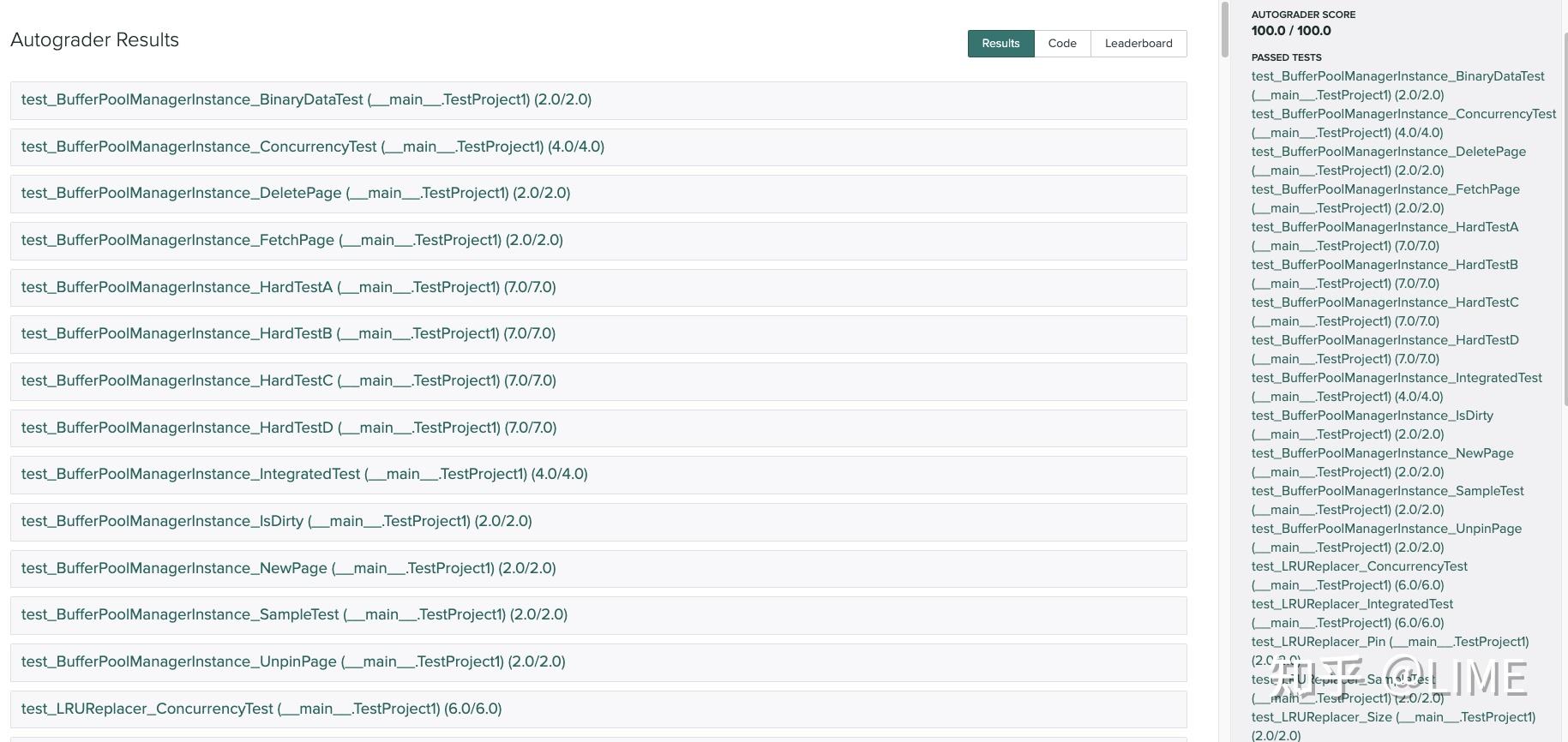Image resolution: width=1568 pixels, height=742 pixels.
Task: Click BufferPoolManagerInstance_IntegratedTest in passed tests sidebar
Action: (x=1397, y=387)
